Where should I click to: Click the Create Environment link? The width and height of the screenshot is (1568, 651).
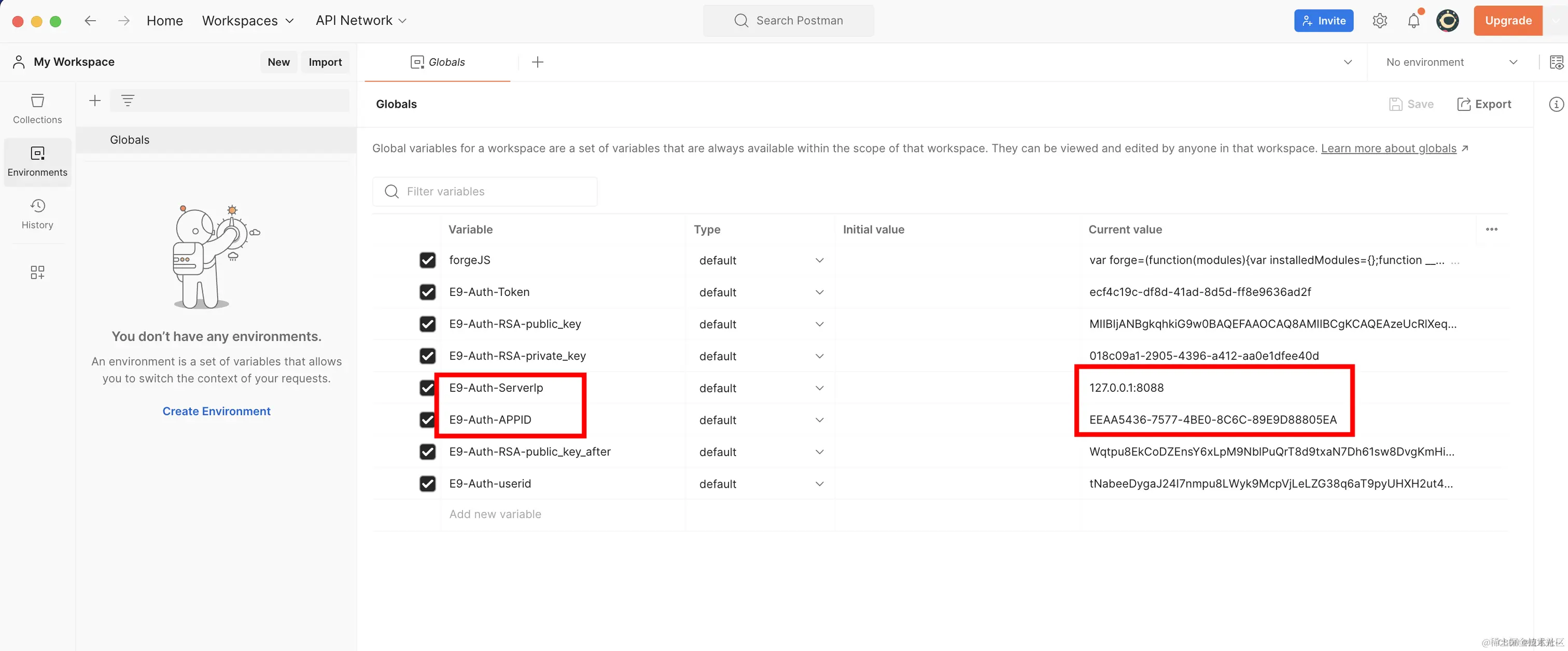(216, 412)
